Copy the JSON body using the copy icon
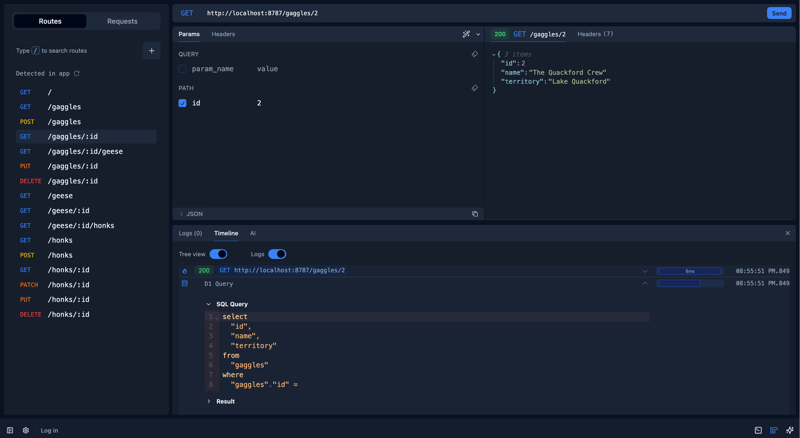800x438 pixels. tap(475, 214)
